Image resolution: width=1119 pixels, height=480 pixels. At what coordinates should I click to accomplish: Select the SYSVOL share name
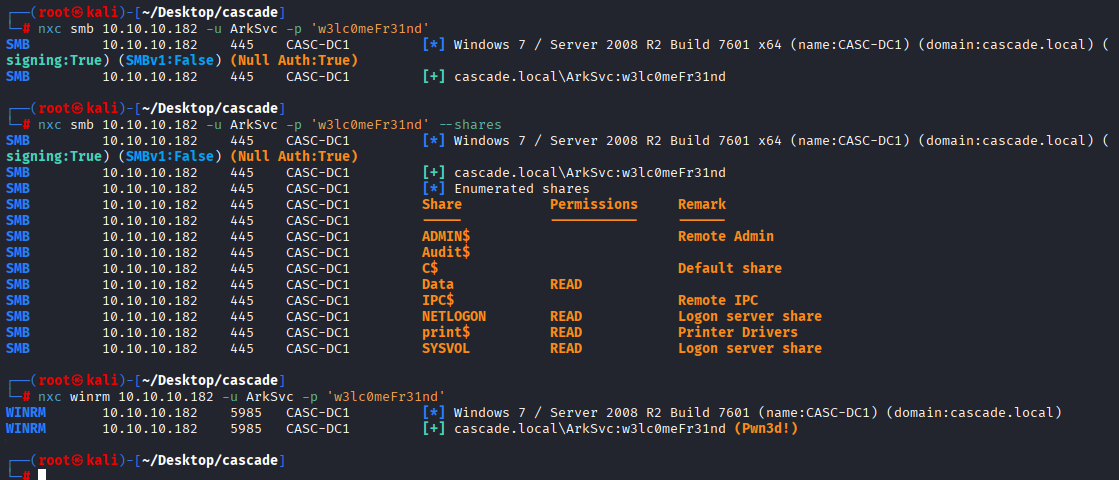pos(446,348)
